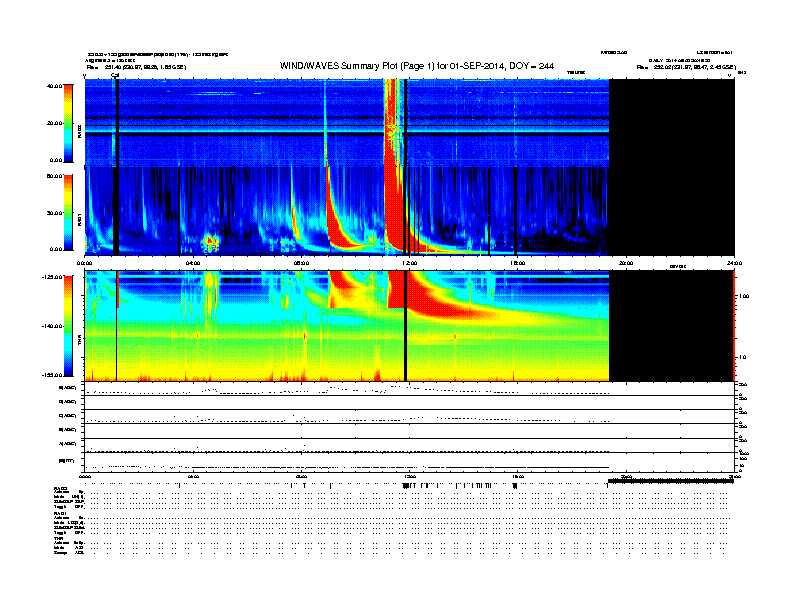Click the WIND/WAVES Summary Plot title
This screenshot has height=612, width=792.
[x=417, y=66]
